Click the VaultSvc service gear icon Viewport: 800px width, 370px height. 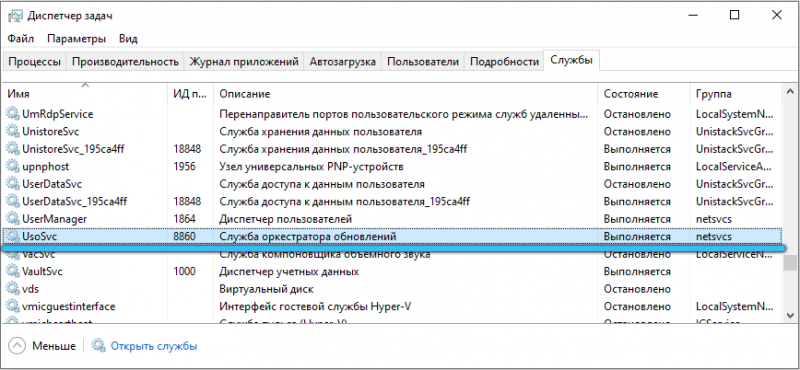12,272
